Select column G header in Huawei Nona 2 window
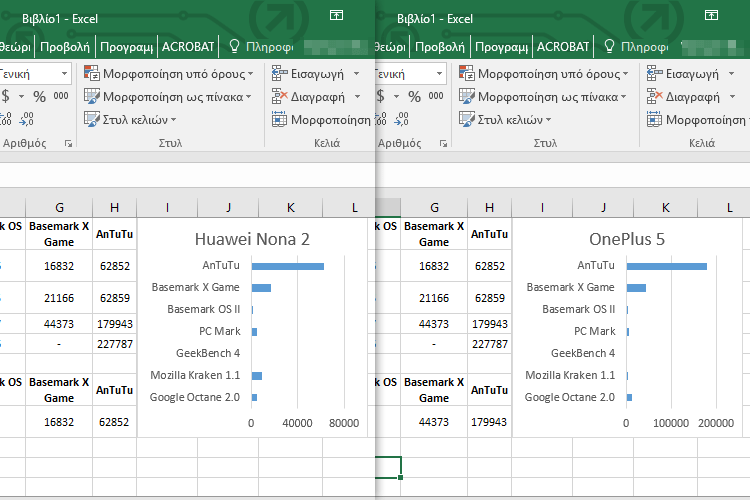The height and width of the screenshot is (500, 750). (59, 207)
